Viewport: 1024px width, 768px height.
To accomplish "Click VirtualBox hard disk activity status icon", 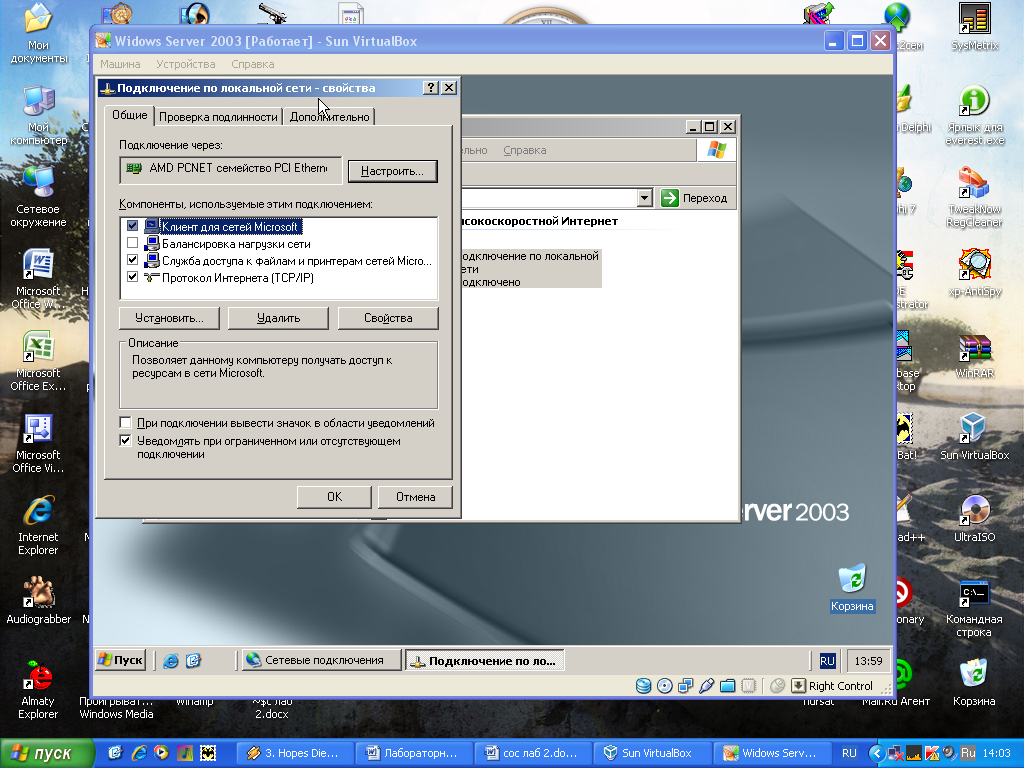I will point(643,686).
